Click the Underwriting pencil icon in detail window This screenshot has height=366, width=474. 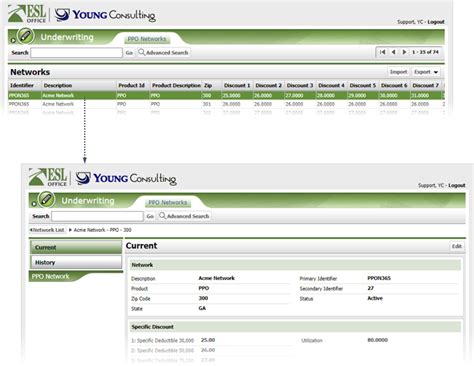46,199
